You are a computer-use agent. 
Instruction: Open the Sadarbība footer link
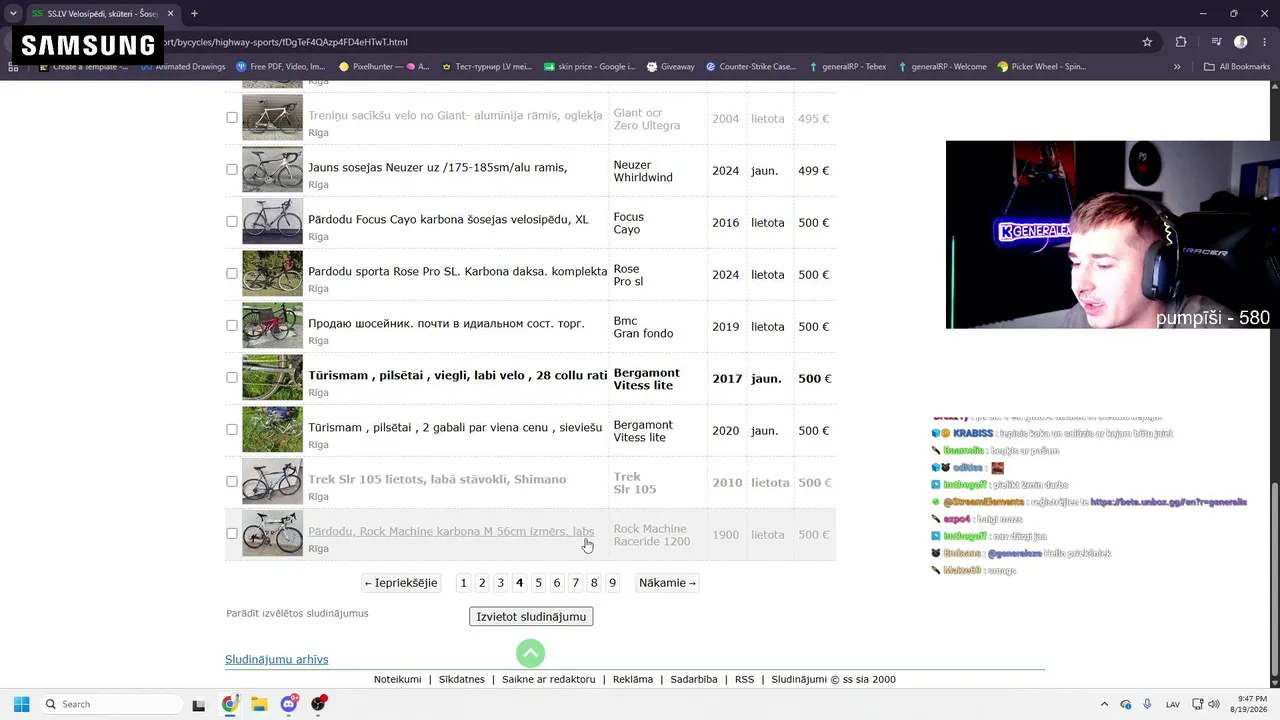[694, 680]
